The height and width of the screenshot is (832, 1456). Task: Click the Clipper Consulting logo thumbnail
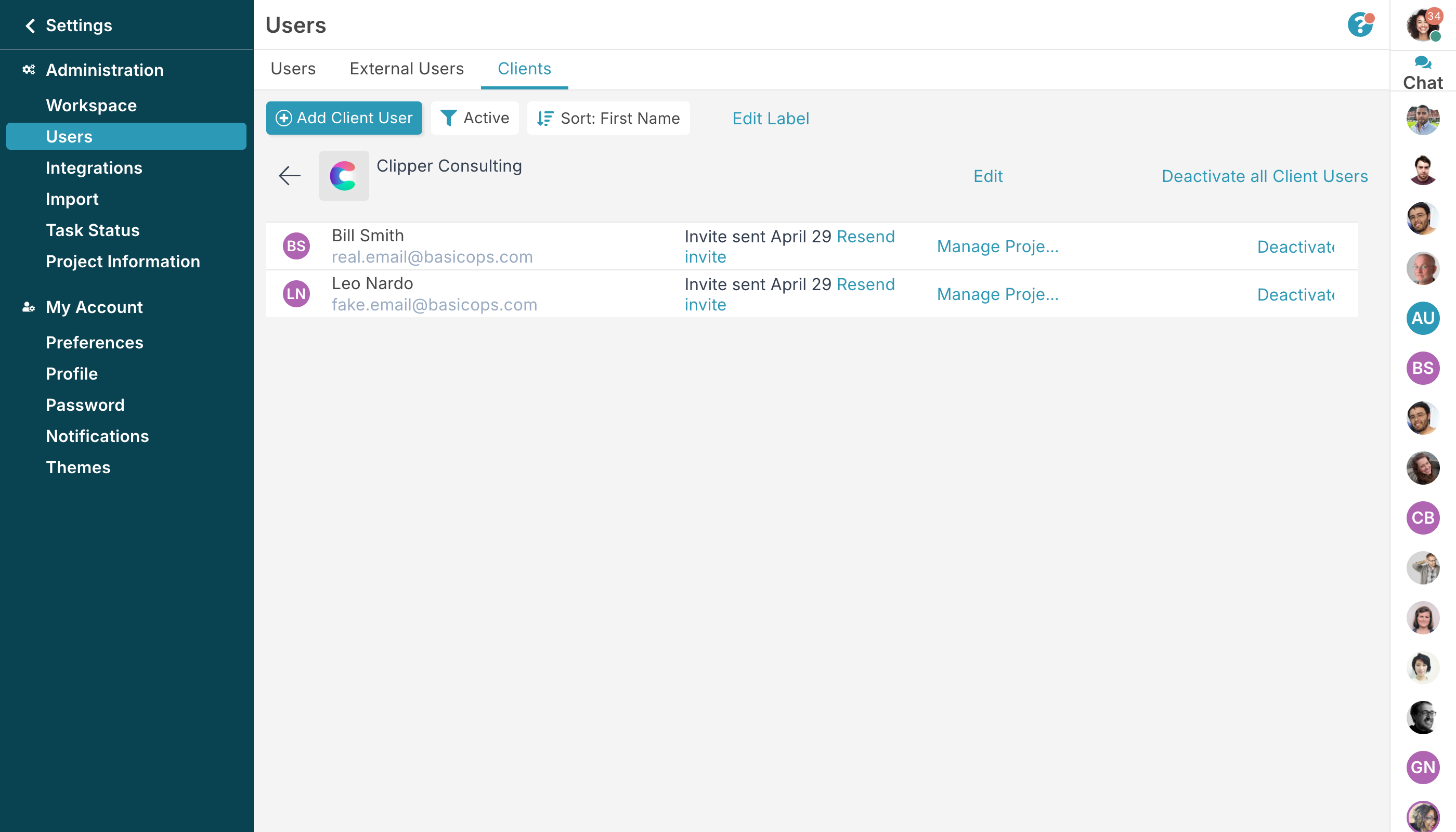(343, 175)
